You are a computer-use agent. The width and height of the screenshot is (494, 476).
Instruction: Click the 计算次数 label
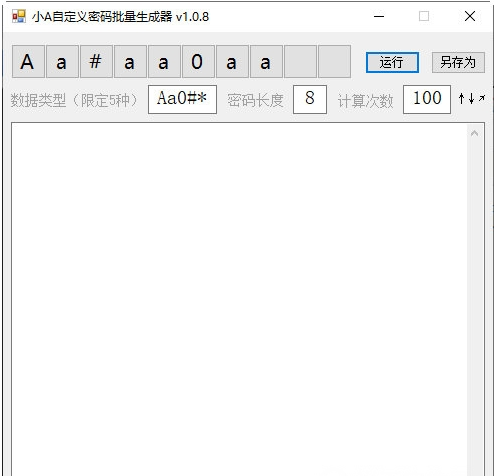point(365,101)
